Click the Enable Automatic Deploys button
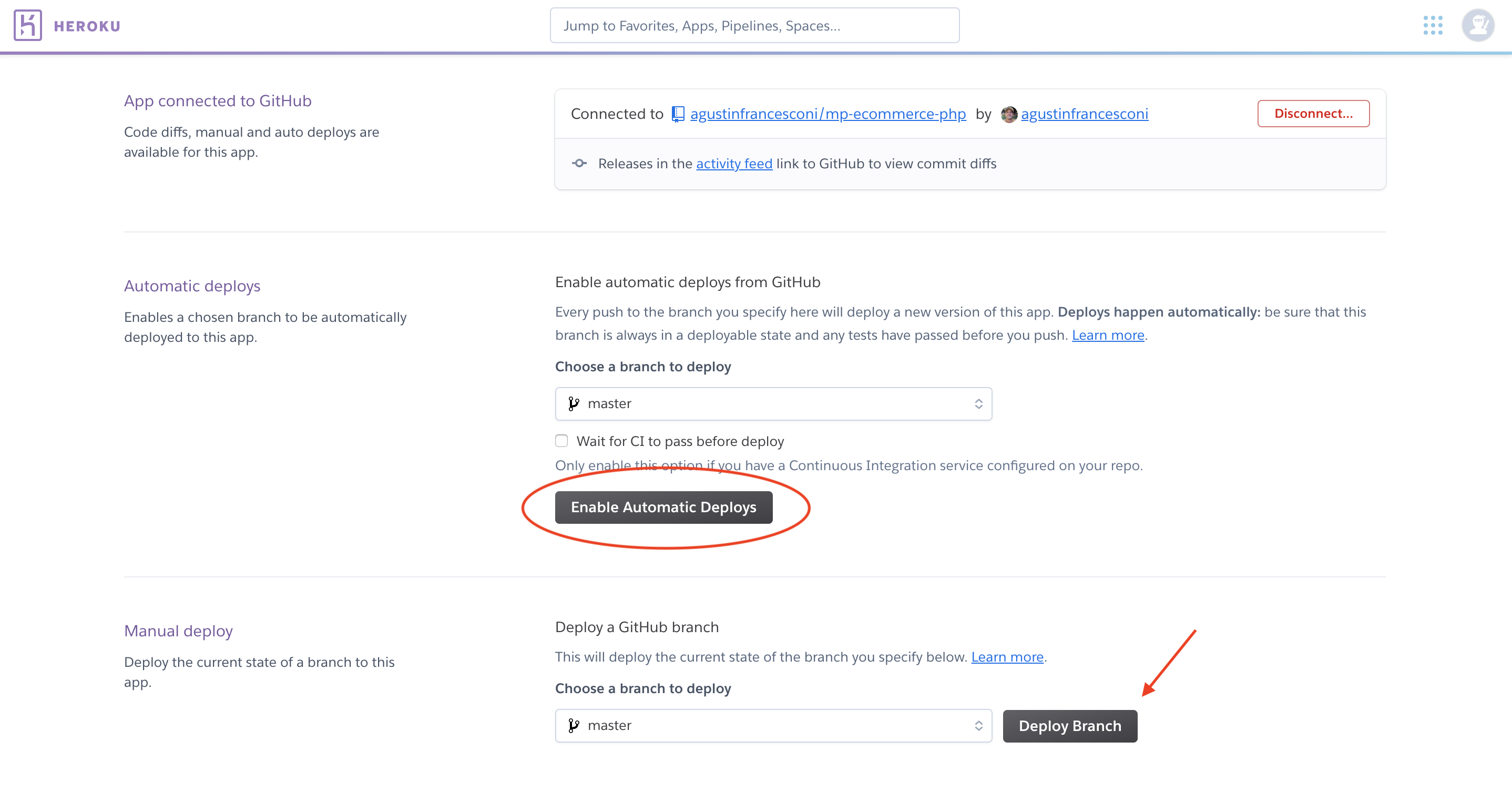This screenshot has height=792, width=1512. pos(663,506)
